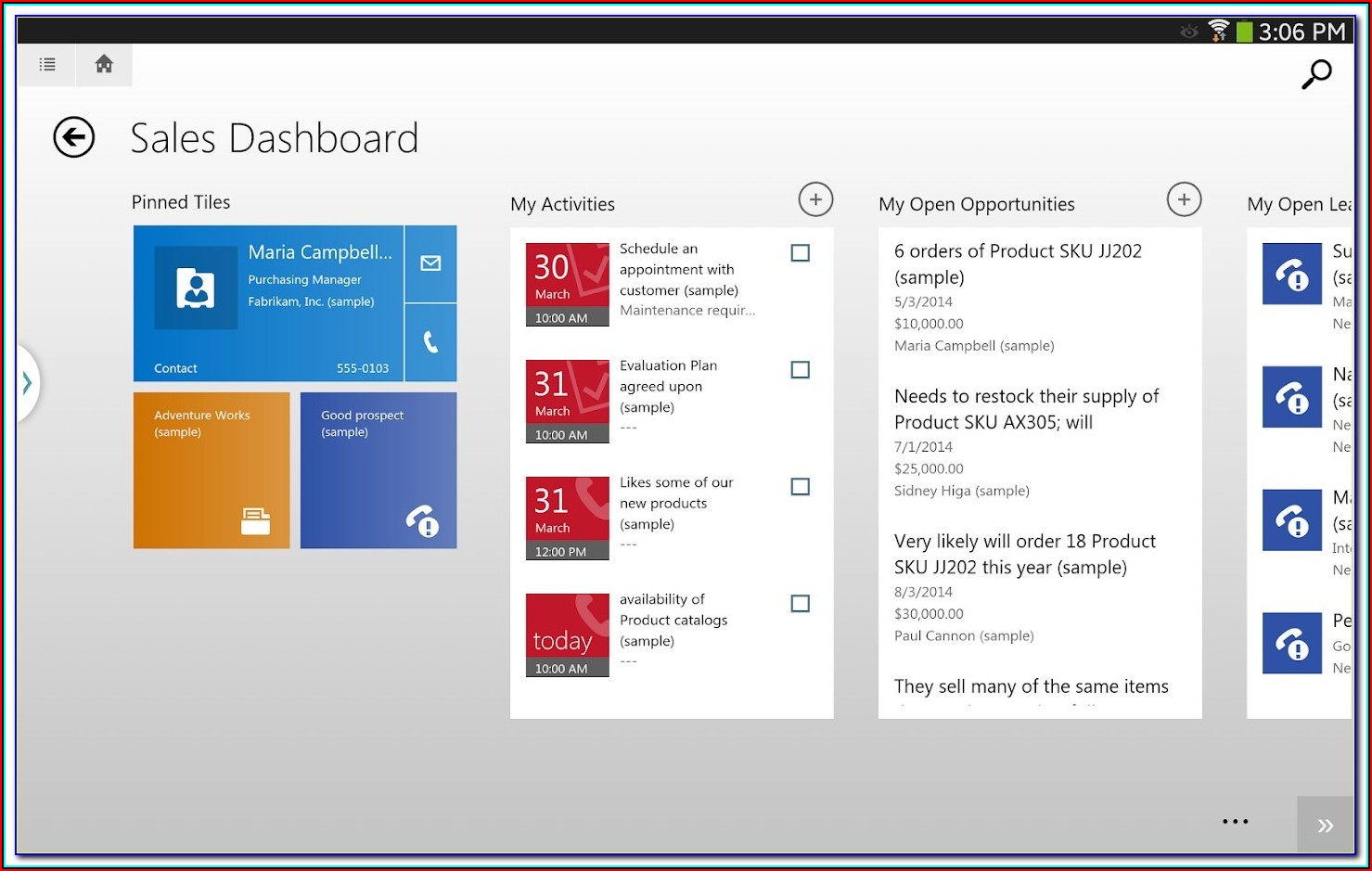Mark Evaluation Plan agreed upon complete
Screen dimensions: 1372x871
(800, 370)
